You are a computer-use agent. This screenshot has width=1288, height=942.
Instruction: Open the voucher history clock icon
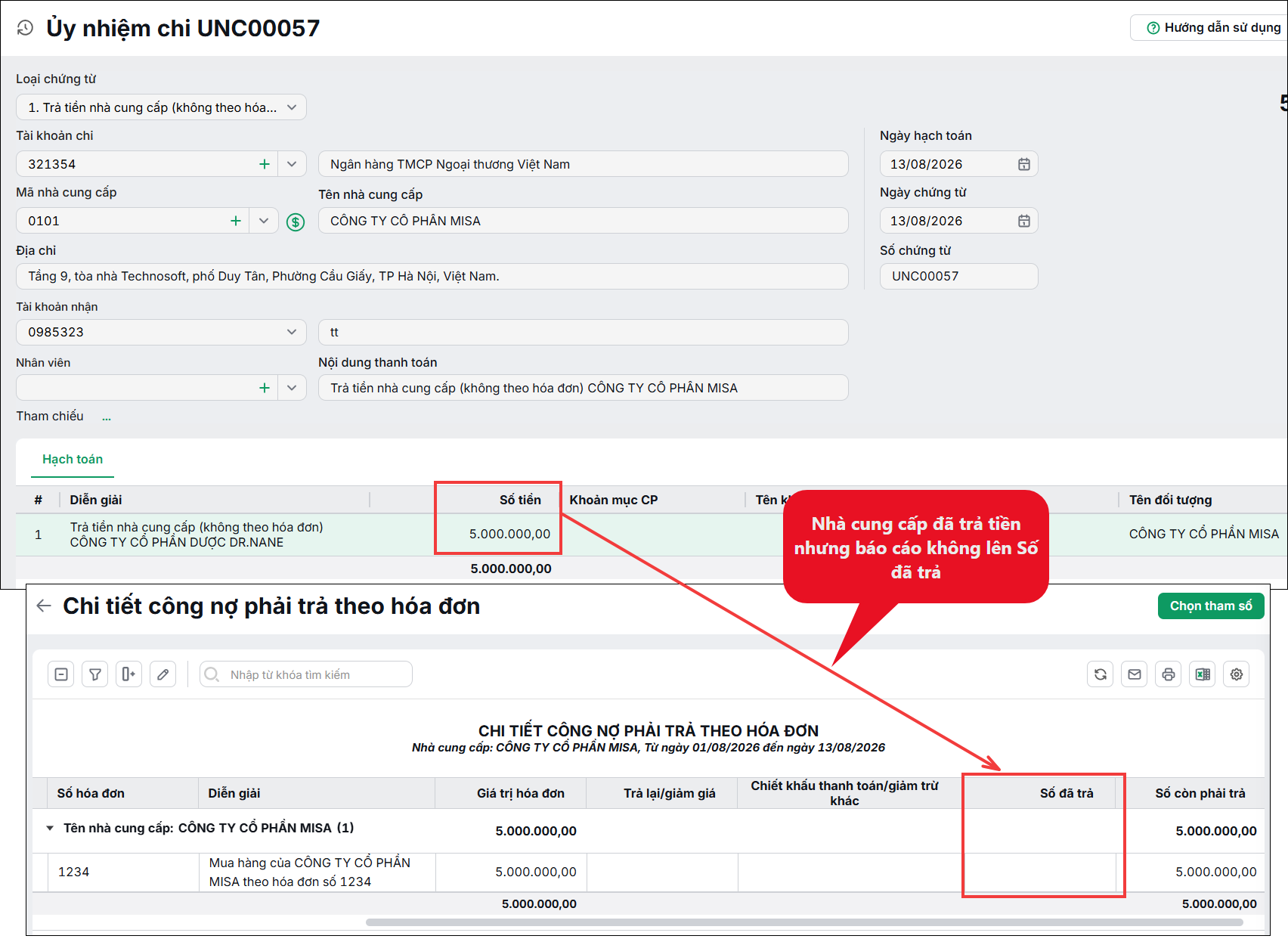[x=25, y=28]
